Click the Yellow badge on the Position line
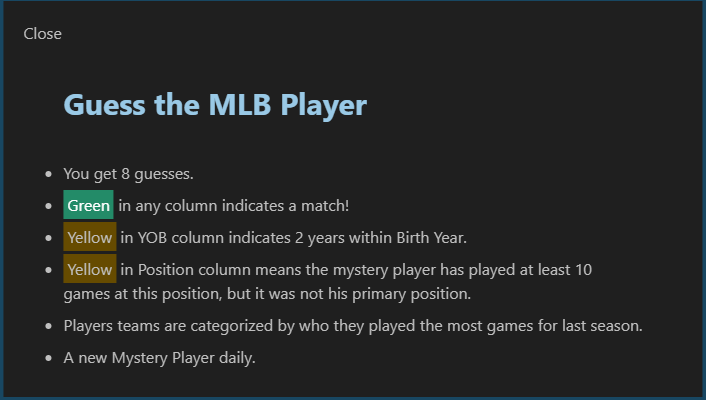The width and height of the screenshot is (706, 400). [90, 269]
